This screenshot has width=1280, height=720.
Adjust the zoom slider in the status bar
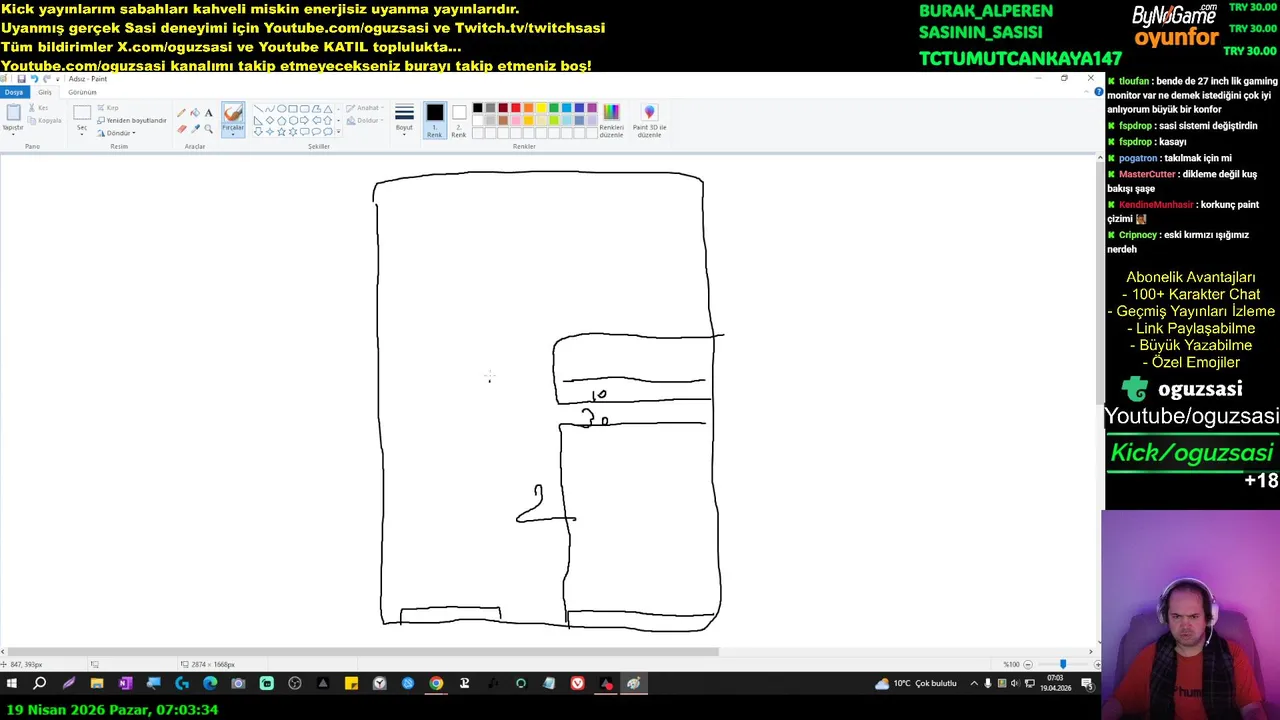point(1062,664)
